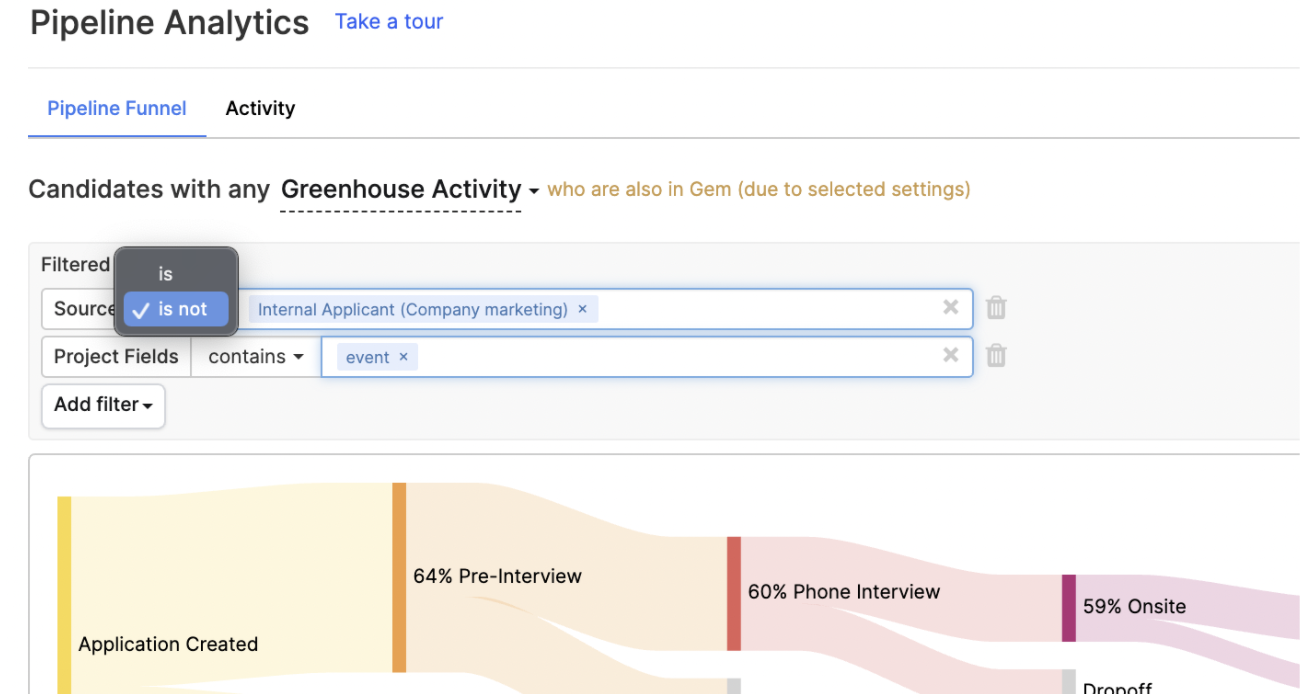Click the Take a tour link
The image size is (1304, 694).
point(389,21)
